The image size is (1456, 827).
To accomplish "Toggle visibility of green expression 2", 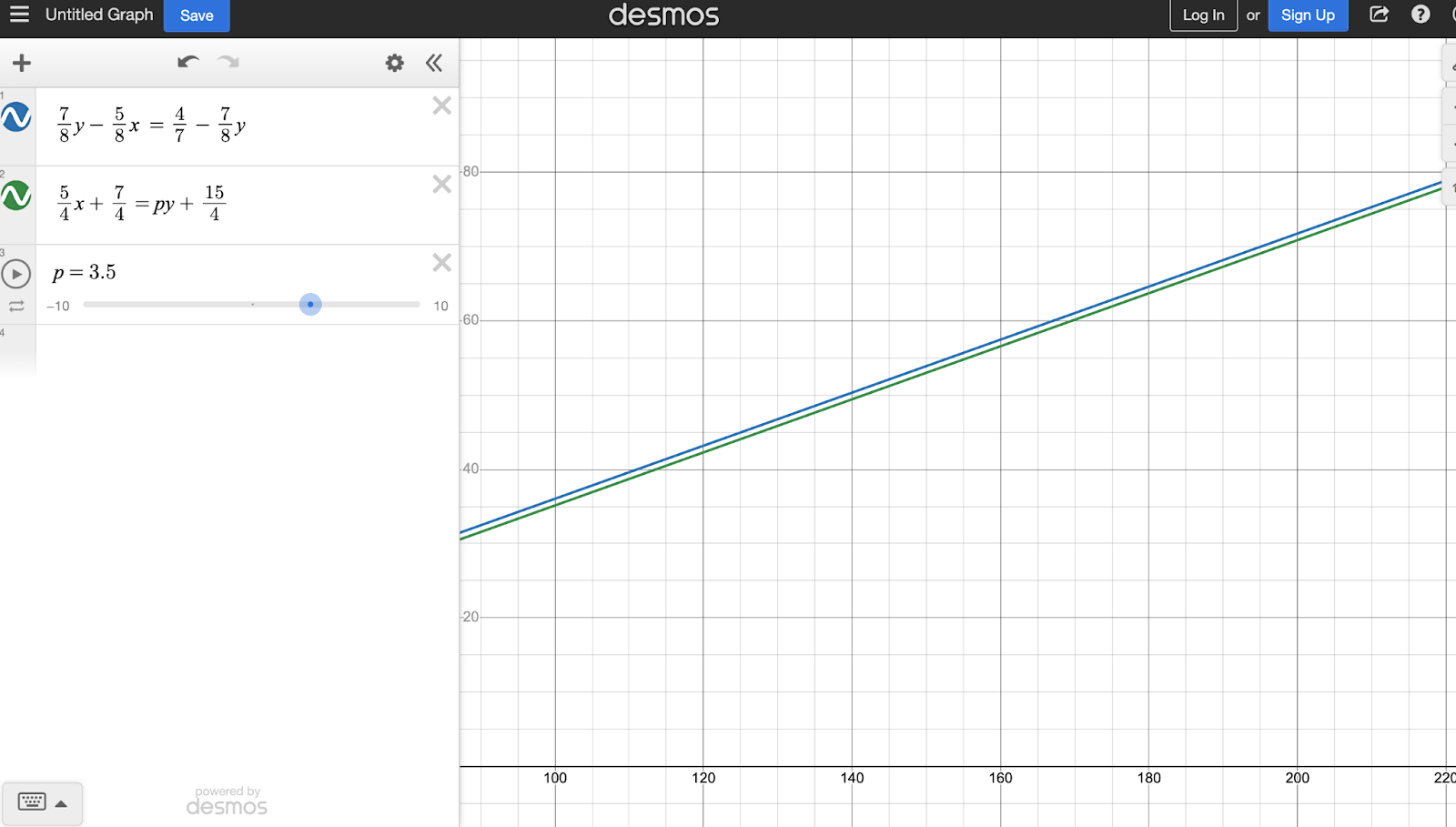I will [x=16, y=196].
